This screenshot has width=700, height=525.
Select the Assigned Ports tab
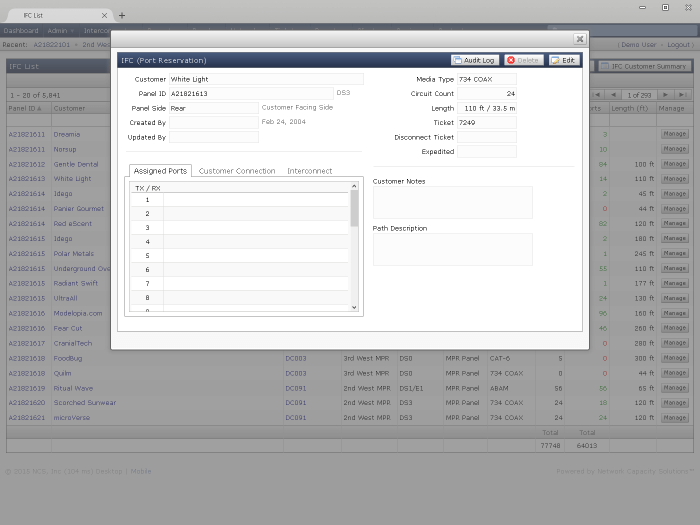158,171
